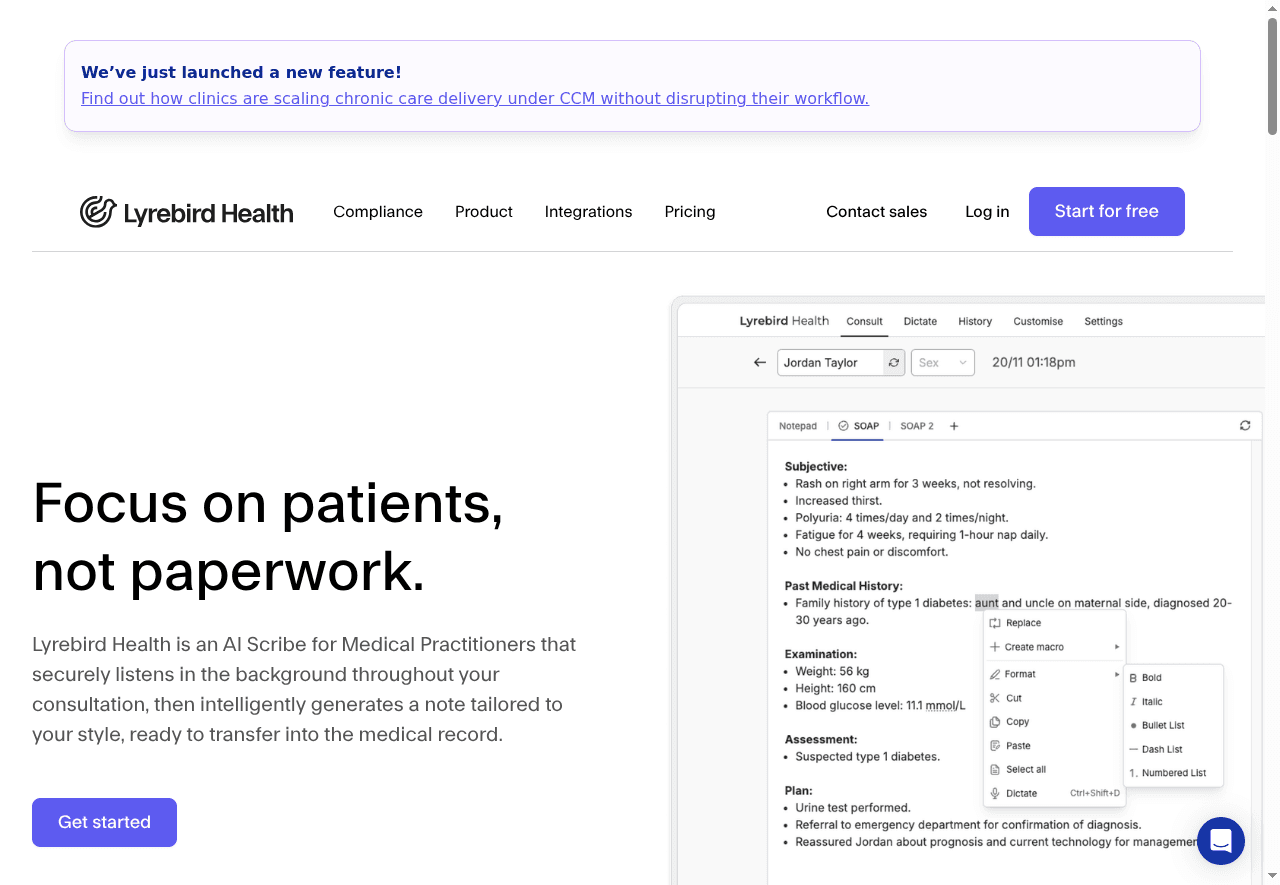This screenshot has width=1280, height=885.
Task: Open the CCM chronic care announcement link
Action: (474, 98)
